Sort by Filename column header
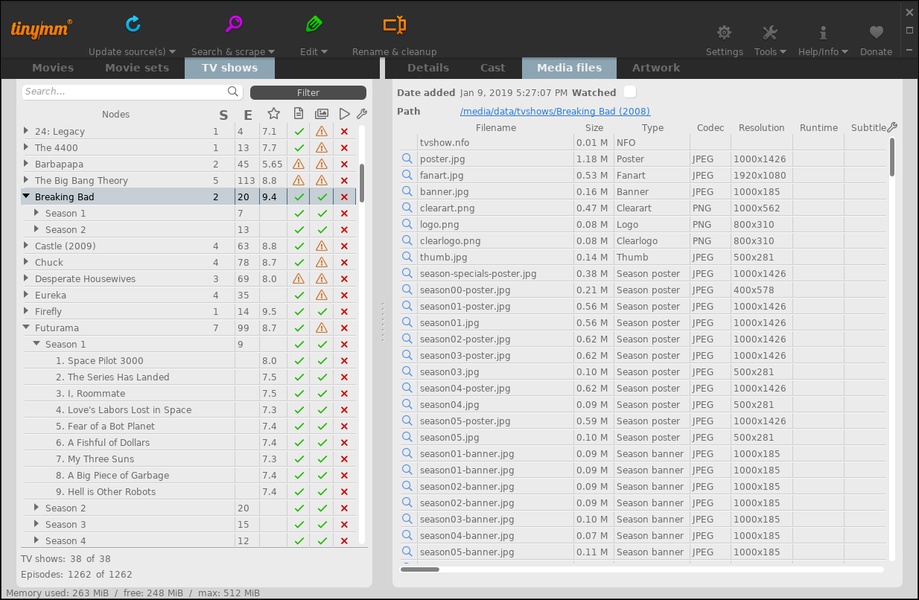Image resolution: width=919 pixels, height=600 pixels. pyautogui.click(x=496, y=128)
